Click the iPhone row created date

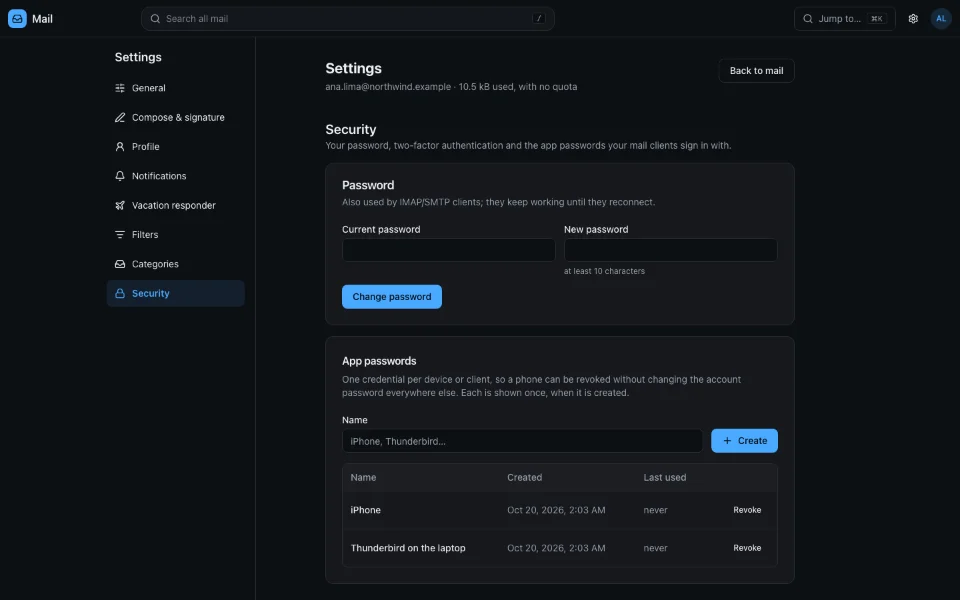coord(556,510)
